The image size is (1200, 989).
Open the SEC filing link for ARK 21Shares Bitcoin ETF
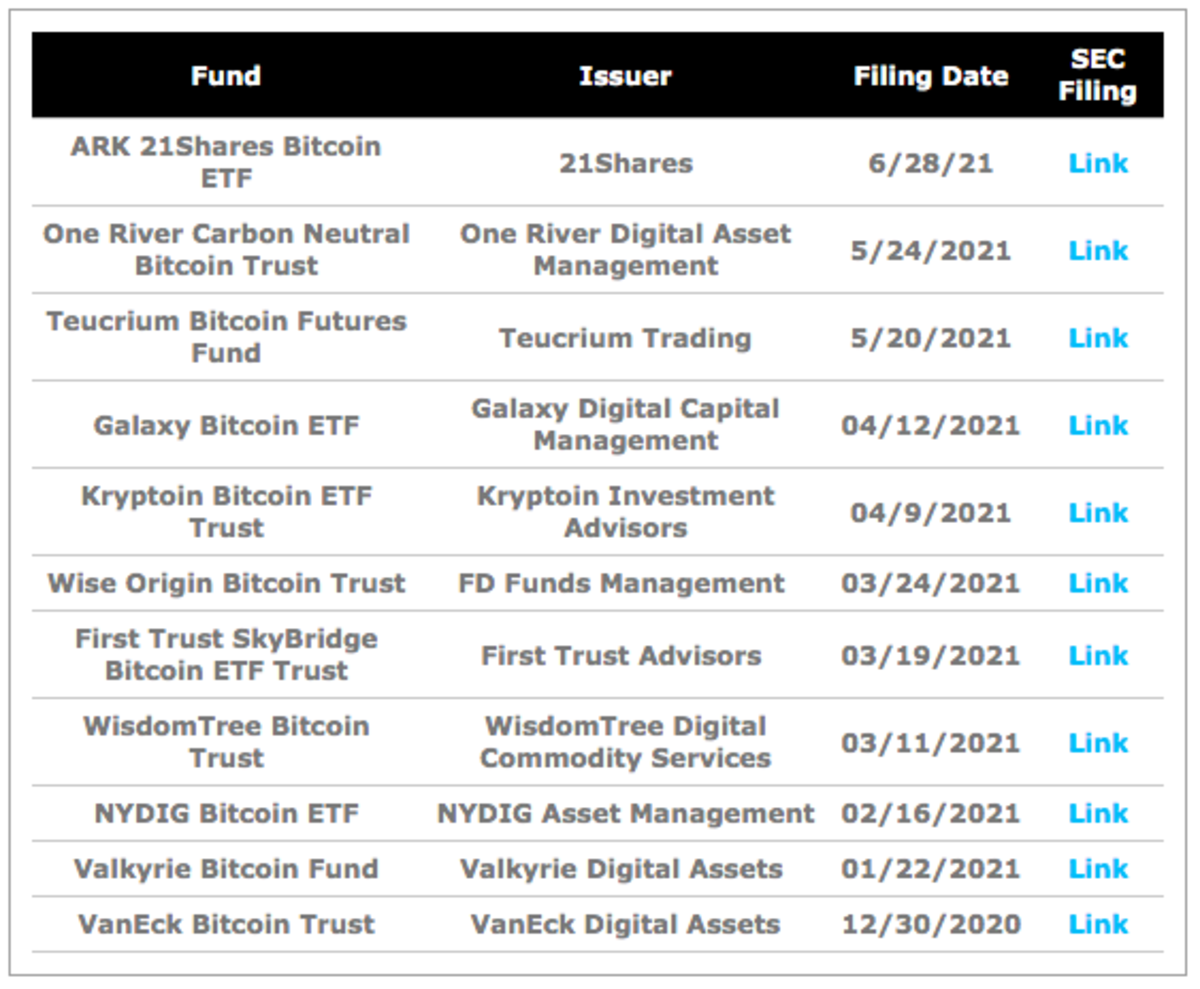pos(1098,163)
